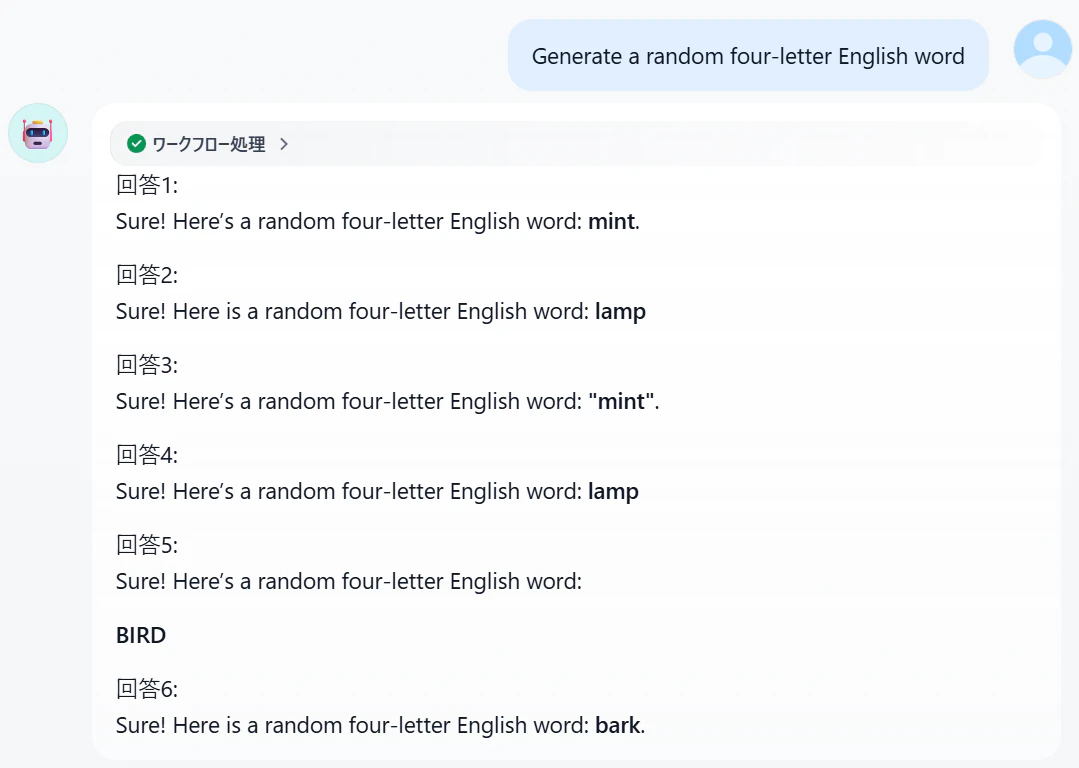Click the 回答2: heading
This screenshot has height=768, width=1079.
[x=147, y=275]
